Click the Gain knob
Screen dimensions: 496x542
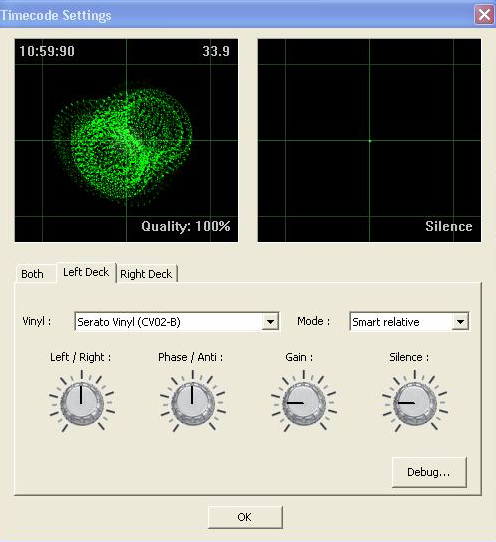304,402
